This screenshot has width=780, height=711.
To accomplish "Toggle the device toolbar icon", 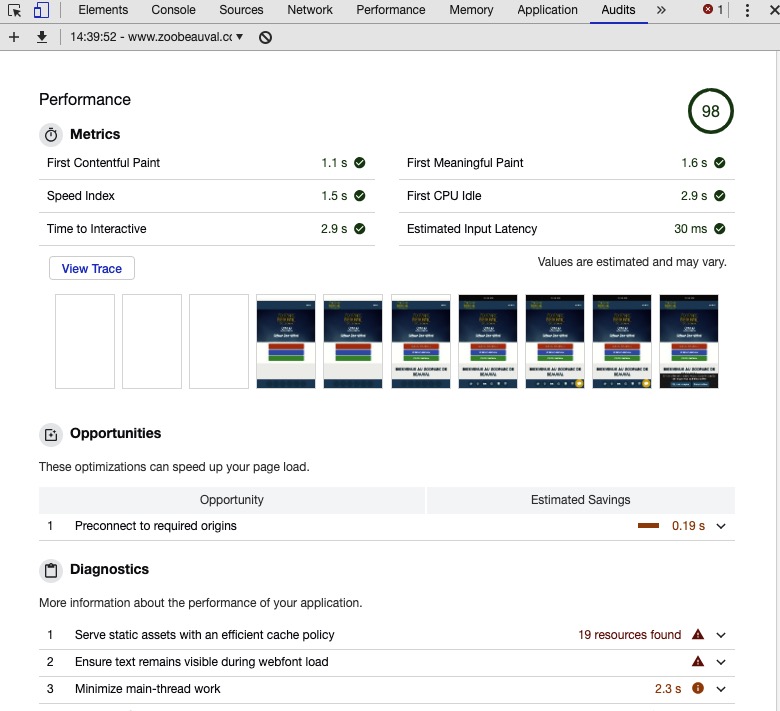I will pyautogui.click(x=41, y=10).
